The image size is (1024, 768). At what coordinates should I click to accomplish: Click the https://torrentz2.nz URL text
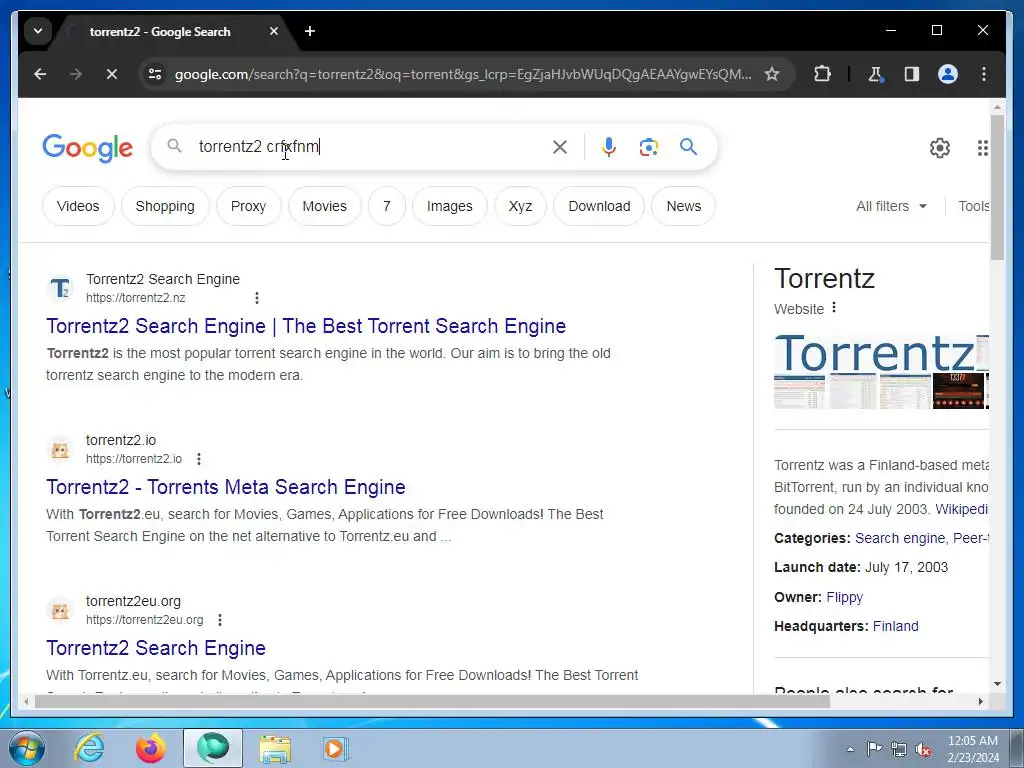(136, 298)
